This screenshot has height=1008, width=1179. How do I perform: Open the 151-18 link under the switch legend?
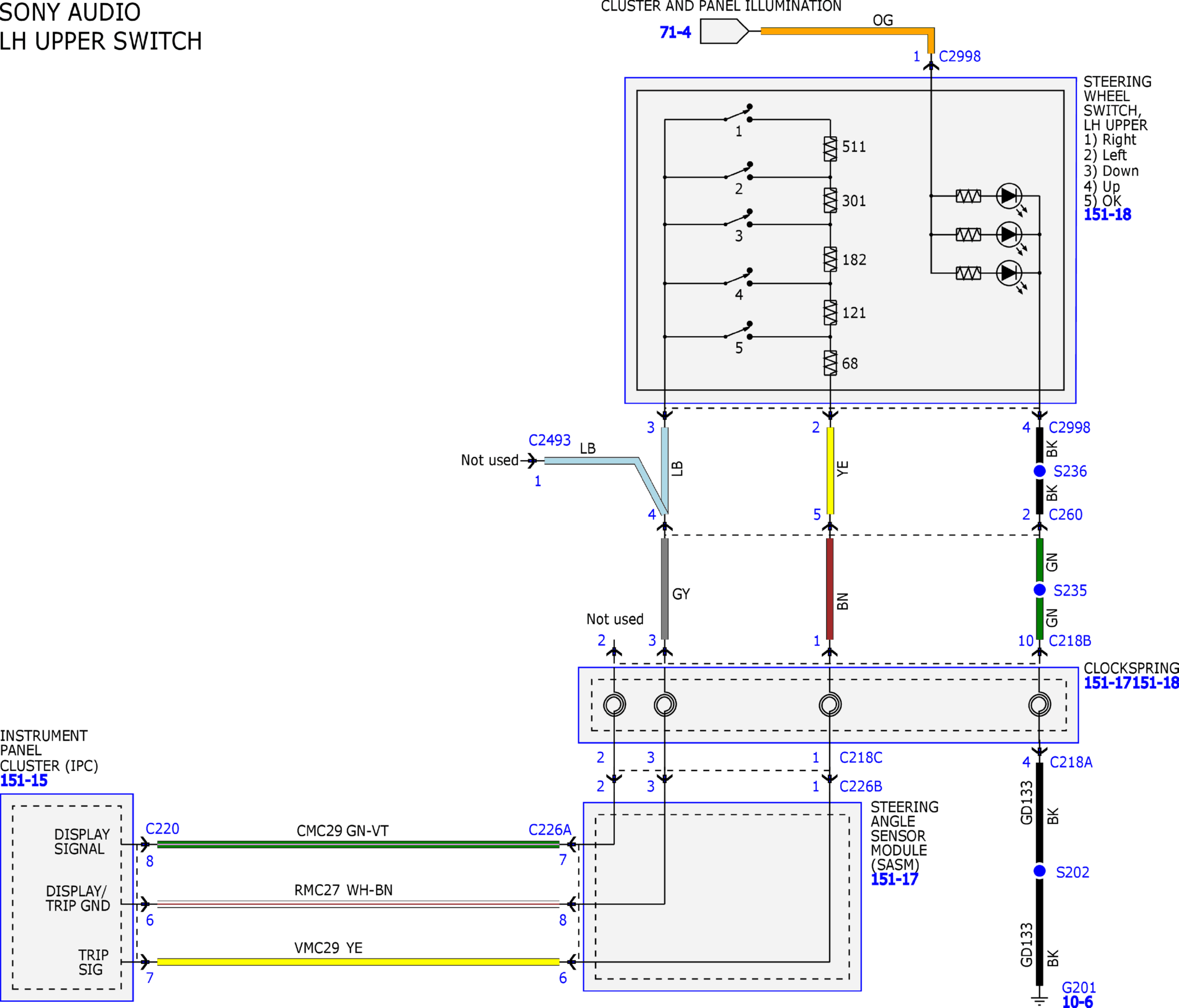point(1107,215)
